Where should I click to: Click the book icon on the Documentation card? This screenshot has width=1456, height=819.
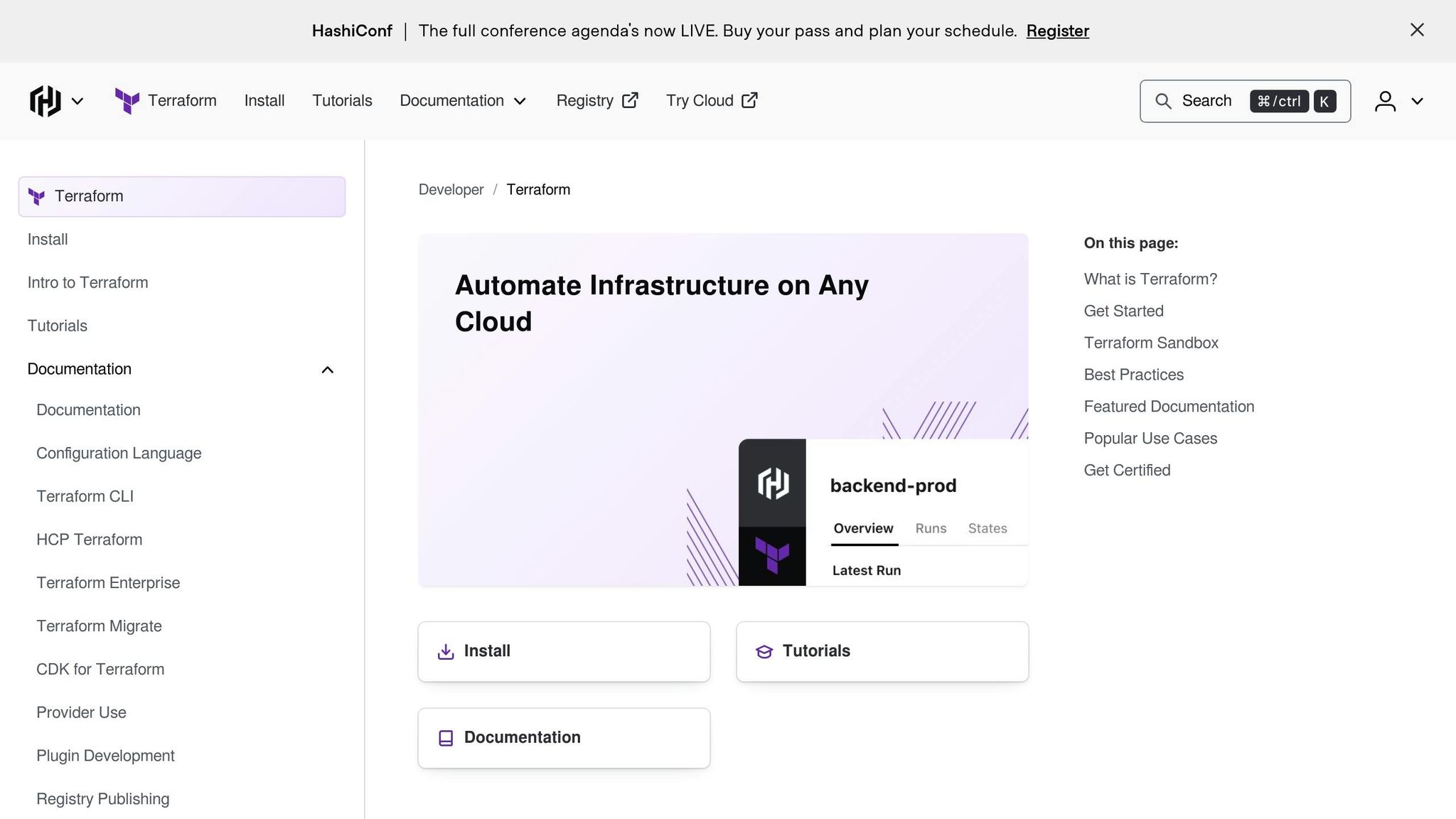[446, 738]
